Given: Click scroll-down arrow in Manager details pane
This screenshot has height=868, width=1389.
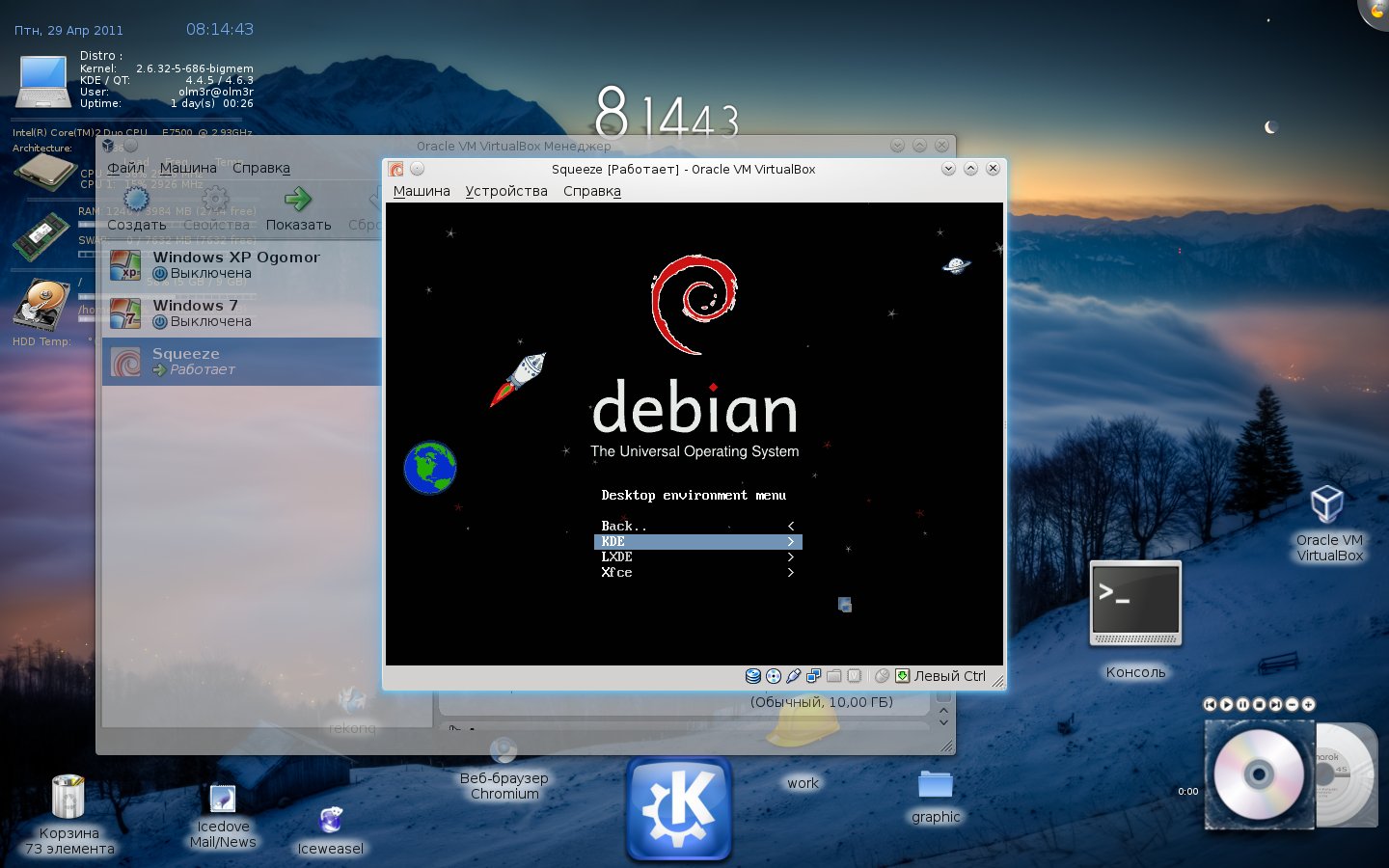Looking at the screenshot, I should [x=943, y=721].
